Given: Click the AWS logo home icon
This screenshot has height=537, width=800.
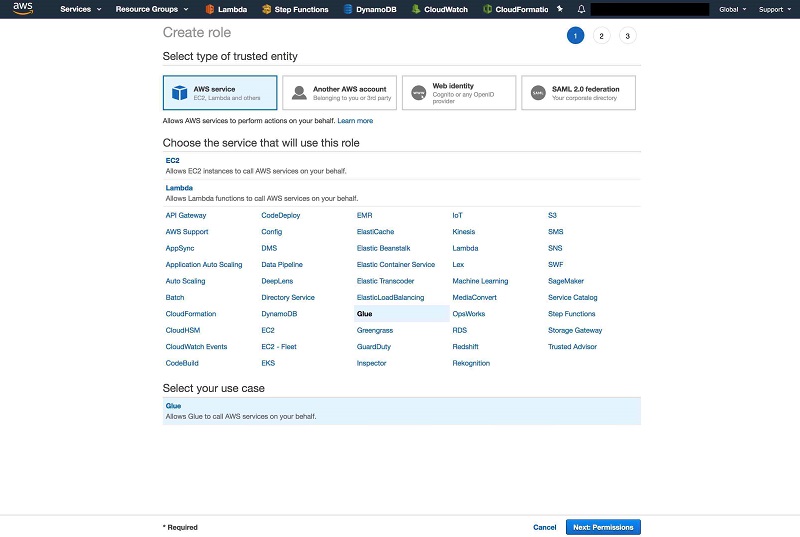Looking at the screenshot, I should pyautogui.click(x=23, y=8).
